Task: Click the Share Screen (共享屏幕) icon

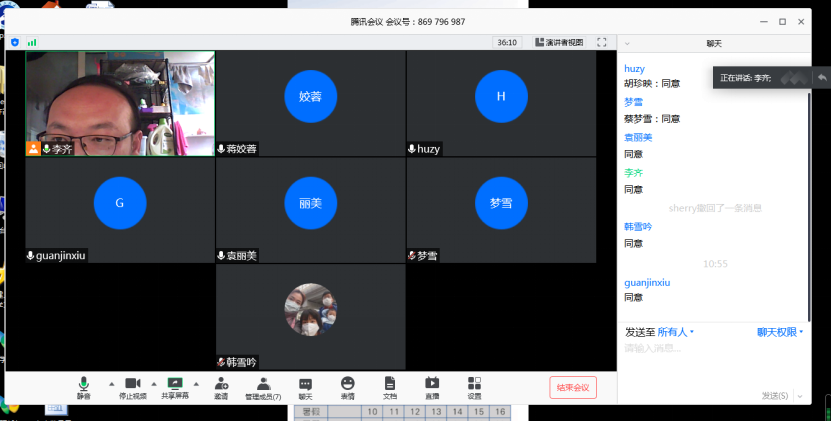Action: 175,386
